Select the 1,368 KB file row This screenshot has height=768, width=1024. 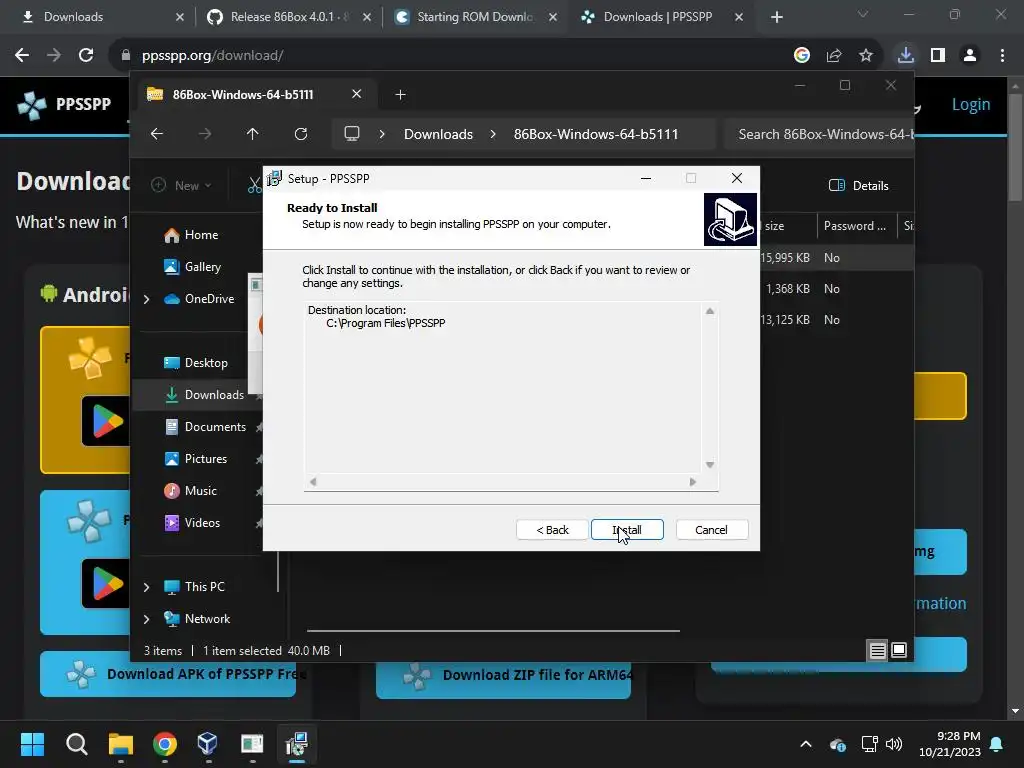[836, 289]
